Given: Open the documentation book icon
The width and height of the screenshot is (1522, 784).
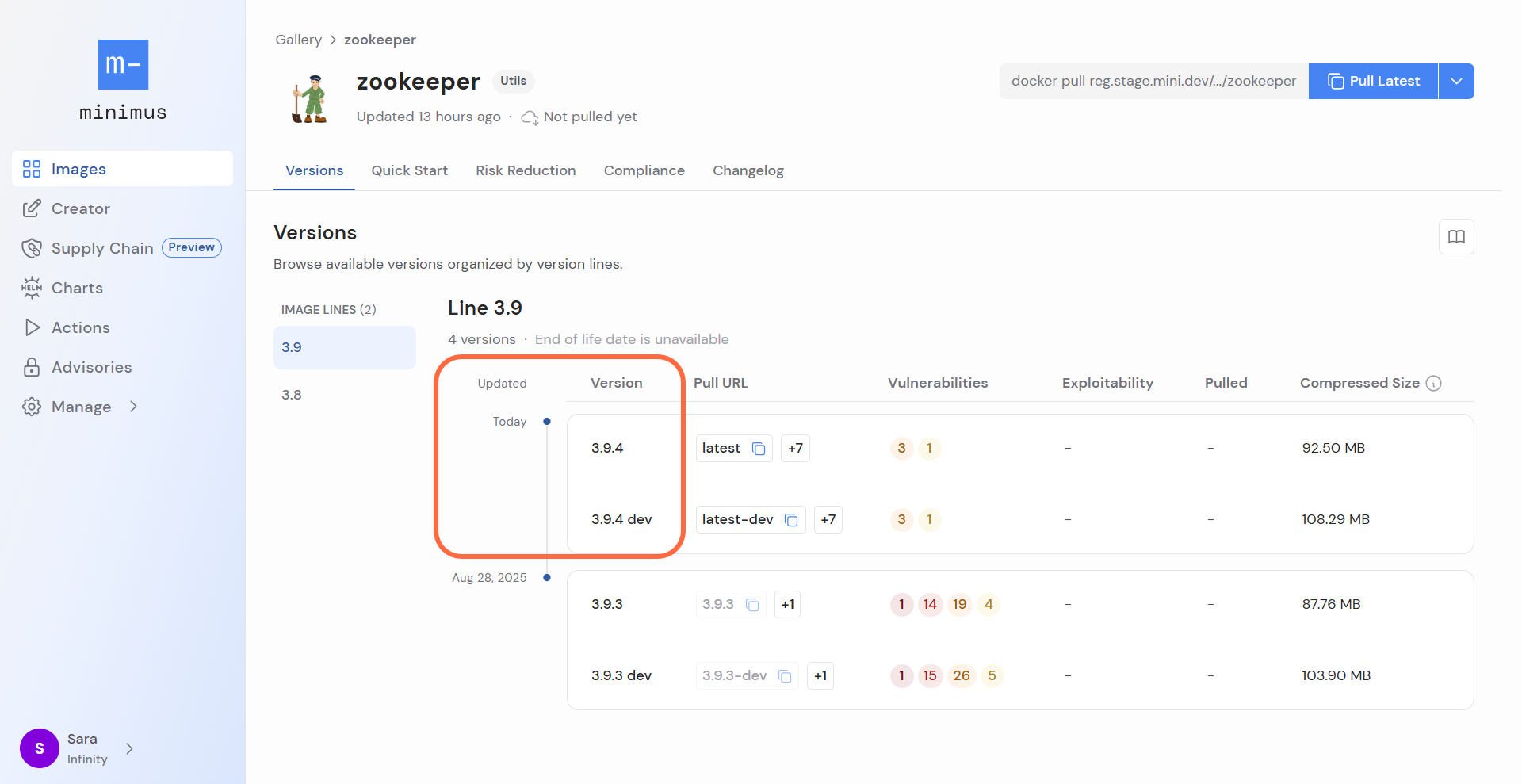Looking at the screenshot, I should (1456, 236).
